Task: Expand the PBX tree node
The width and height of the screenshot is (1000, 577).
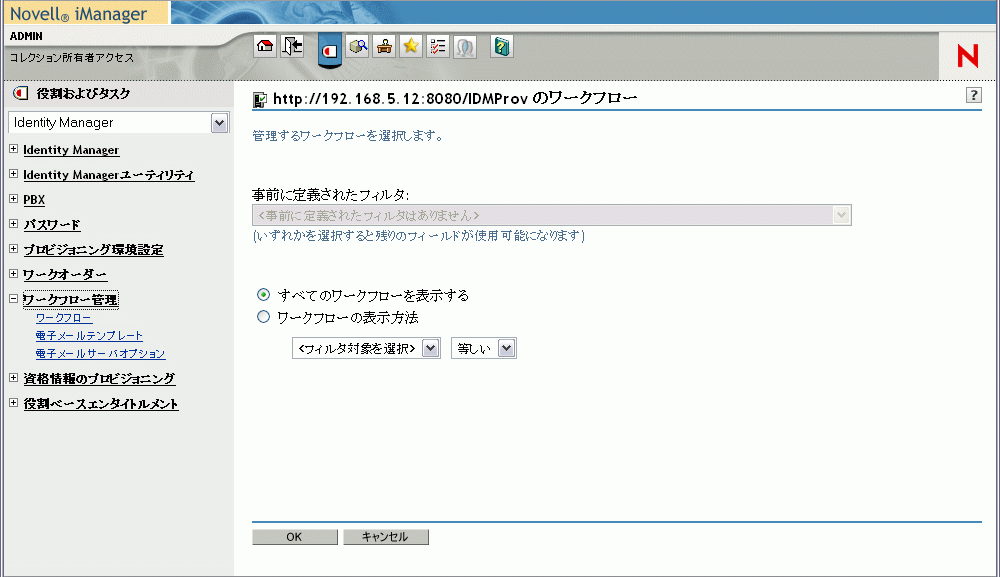Action: click(13, 198)
